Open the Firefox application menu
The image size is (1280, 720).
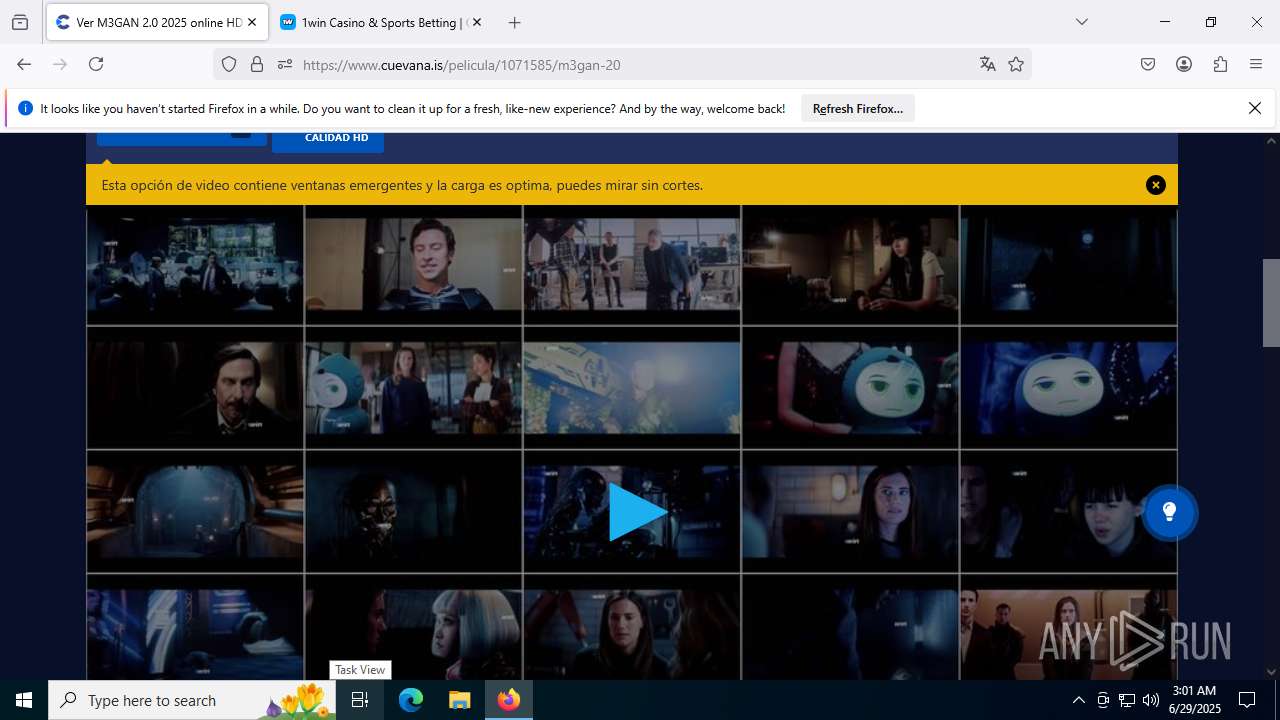tap(1256, 64)
